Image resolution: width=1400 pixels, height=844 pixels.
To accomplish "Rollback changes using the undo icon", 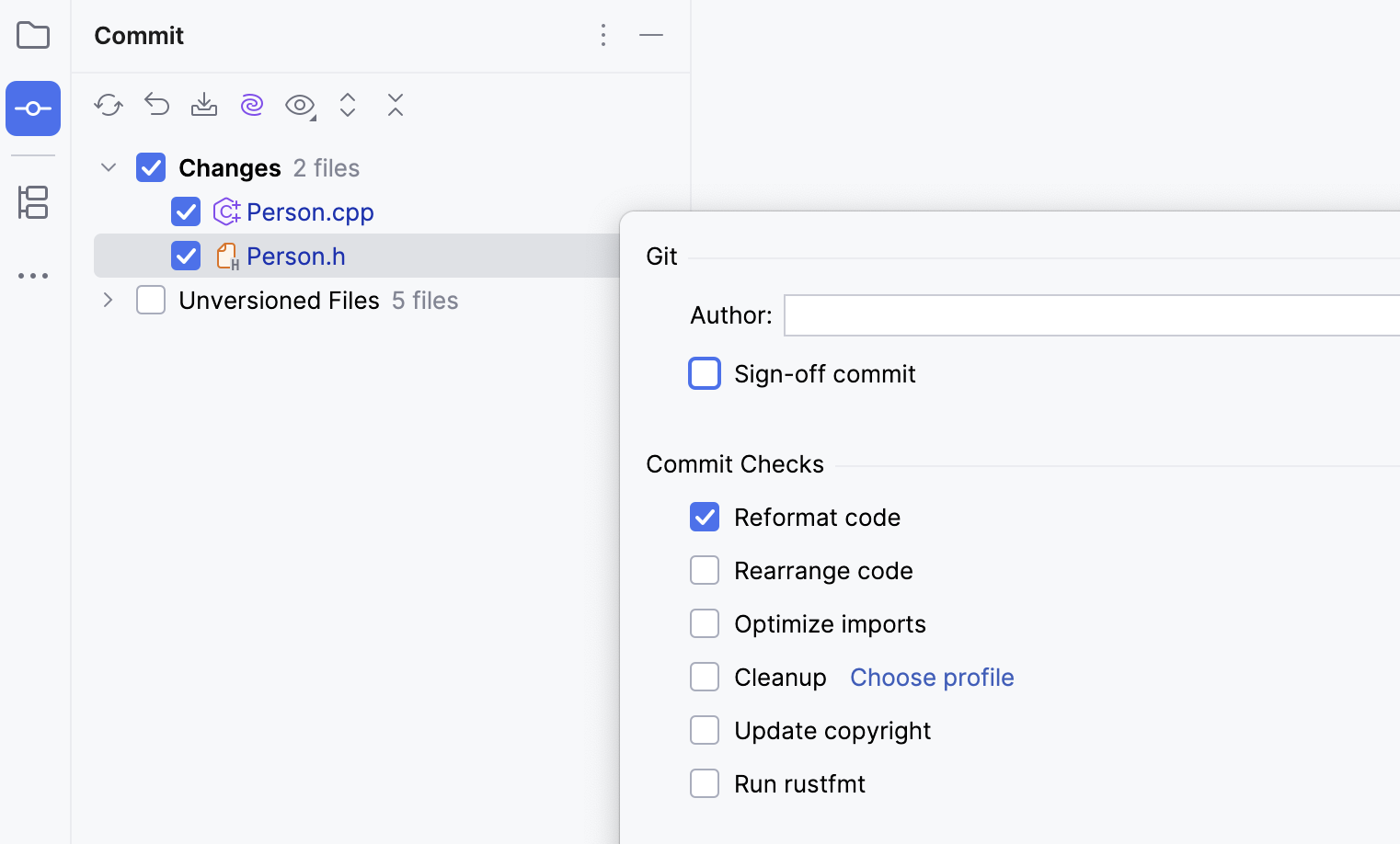I will (156, 105).
